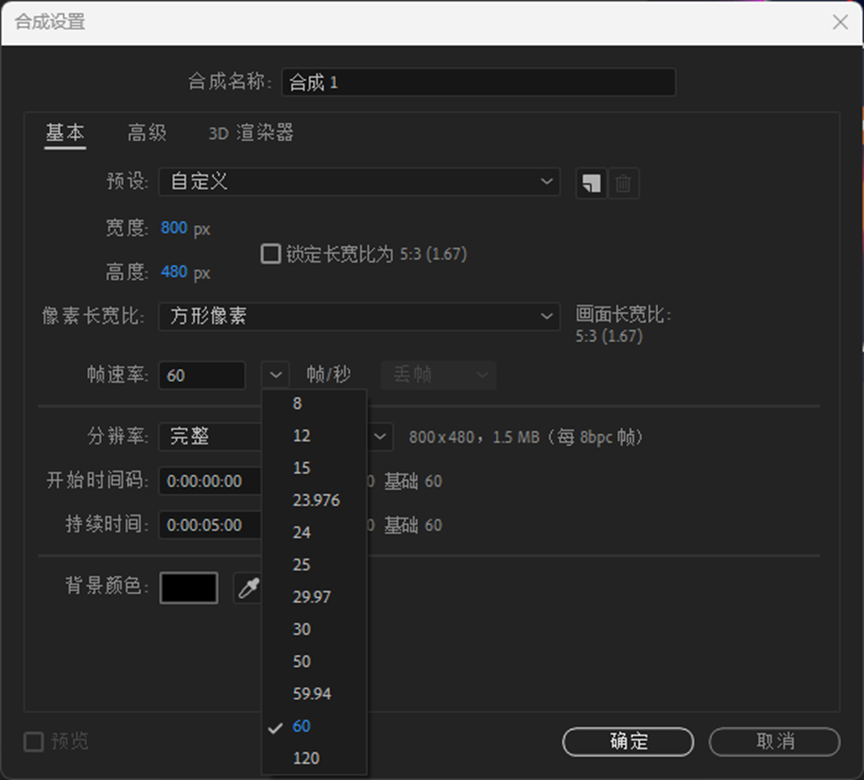Open the black 背景颜色 swatch
This screenshot has height=780, width=864.
click(x=189, y=588)
